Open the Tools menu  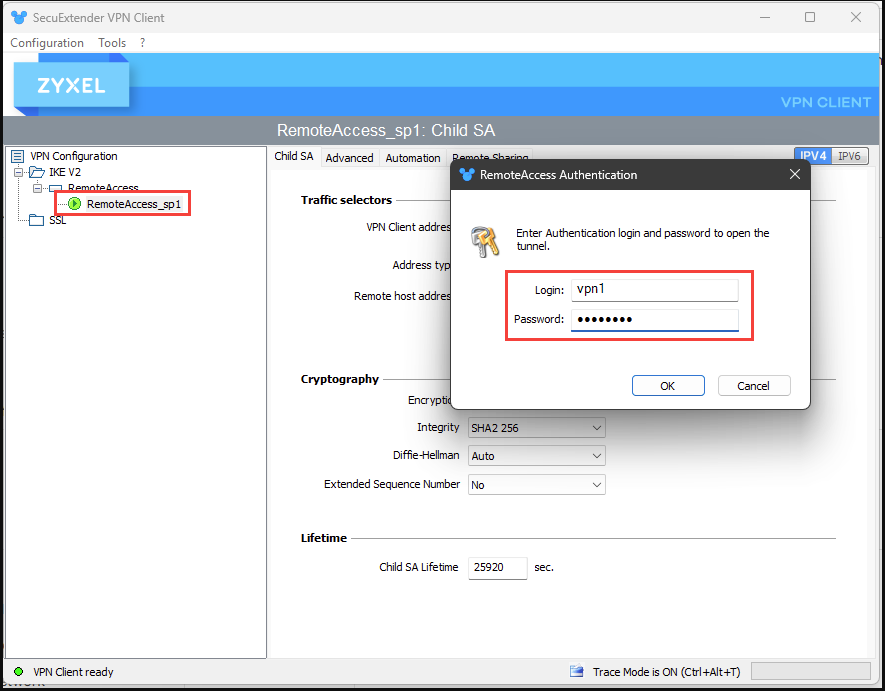click(112, 43)
